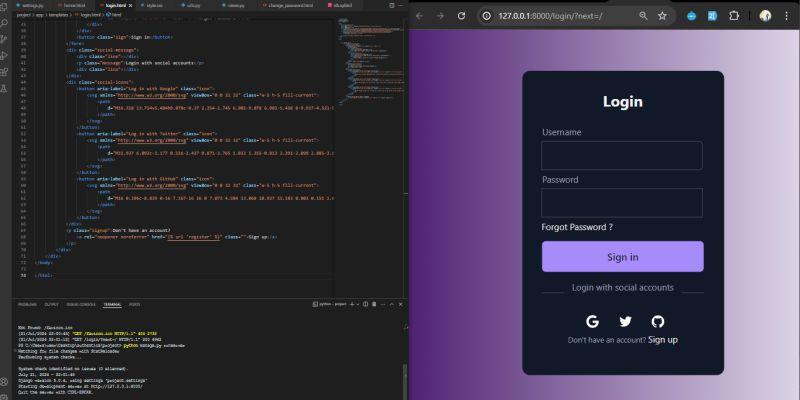Bookmark this page with the star
This screenshot has height=400, width=800.
pos(662,16)
